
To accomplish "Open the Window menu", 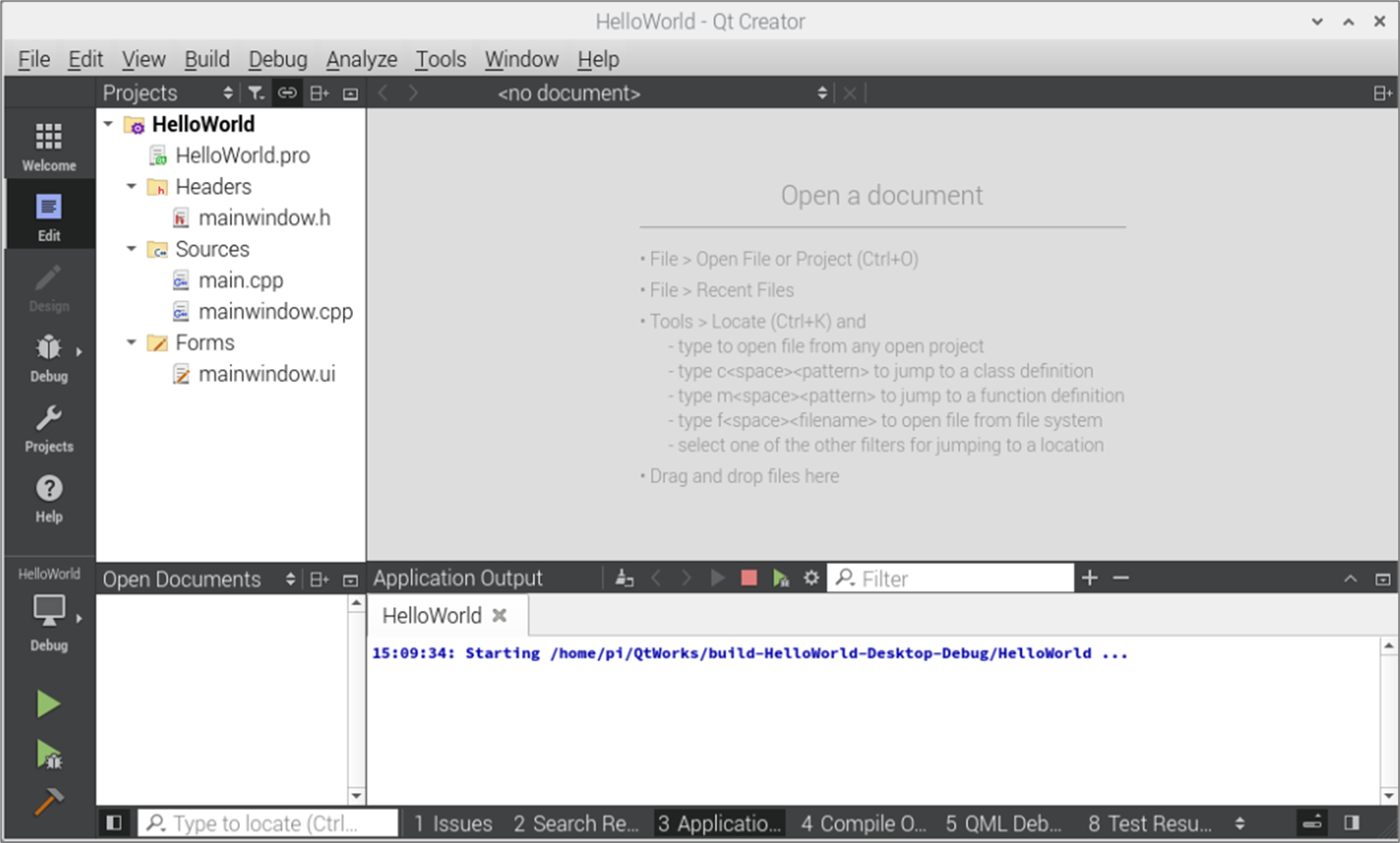I will point(521,60).
